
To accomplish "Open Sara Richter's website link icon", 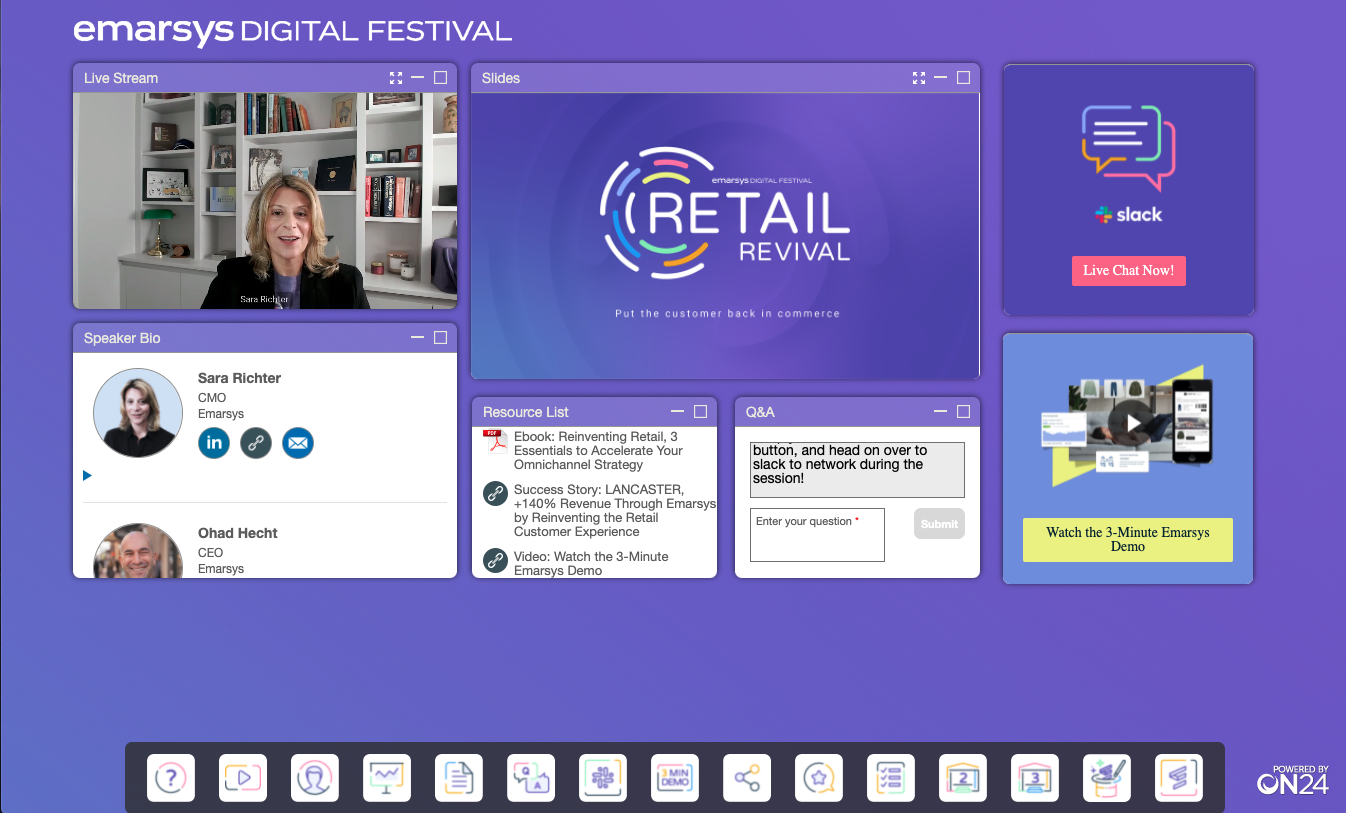I will [x=256, y=442].
